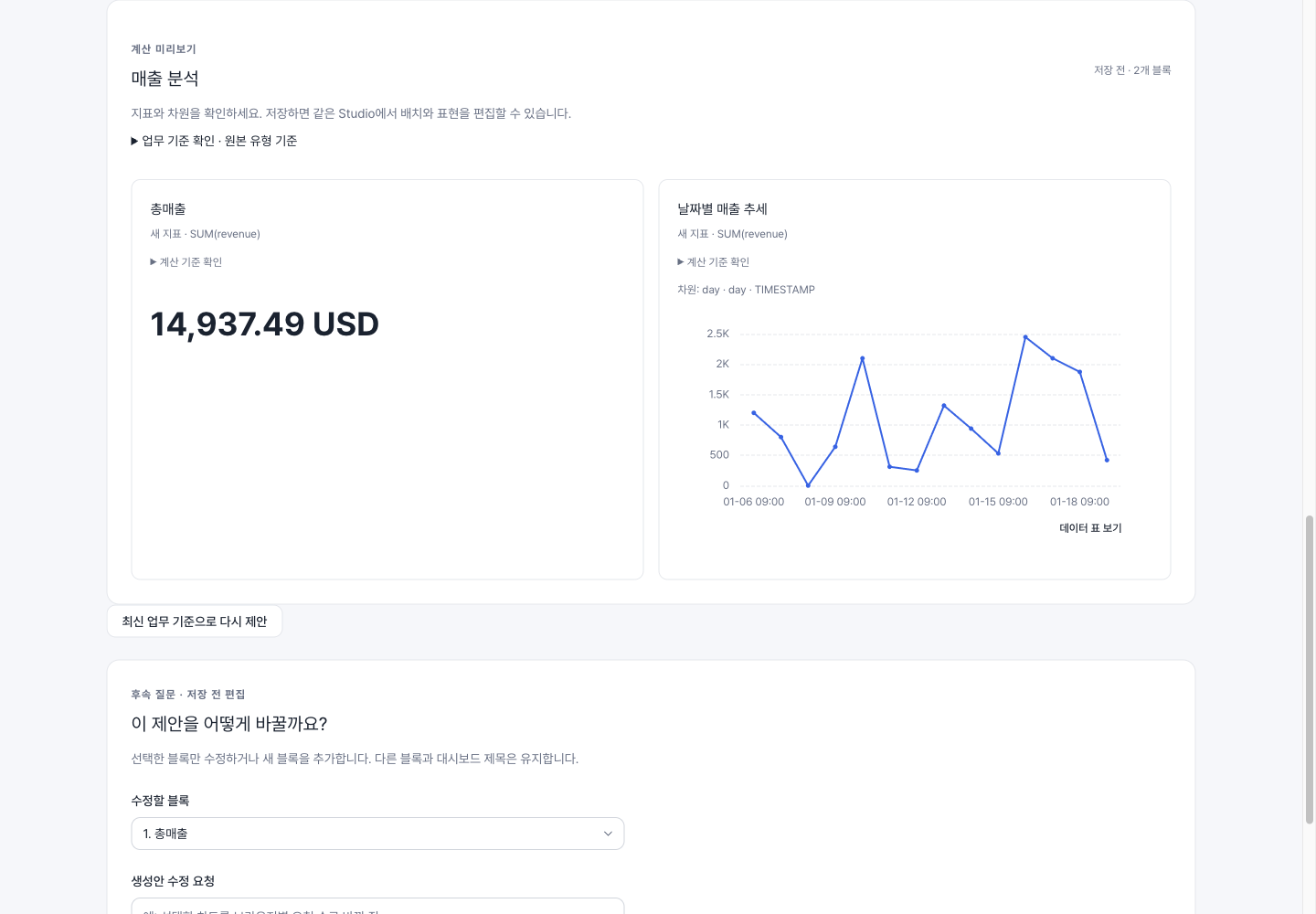1316x914 pixels.
Task: Click the page vertical scrollbar thumb
Action: pos(1310,670)
